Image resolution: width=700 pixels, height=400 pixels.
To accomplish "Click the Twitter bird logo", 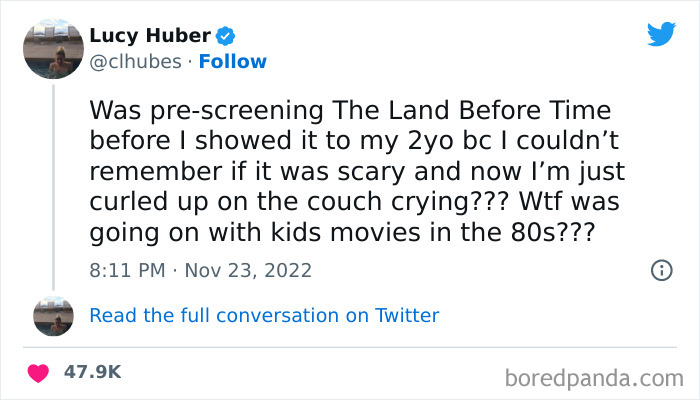I will [661, 34].
